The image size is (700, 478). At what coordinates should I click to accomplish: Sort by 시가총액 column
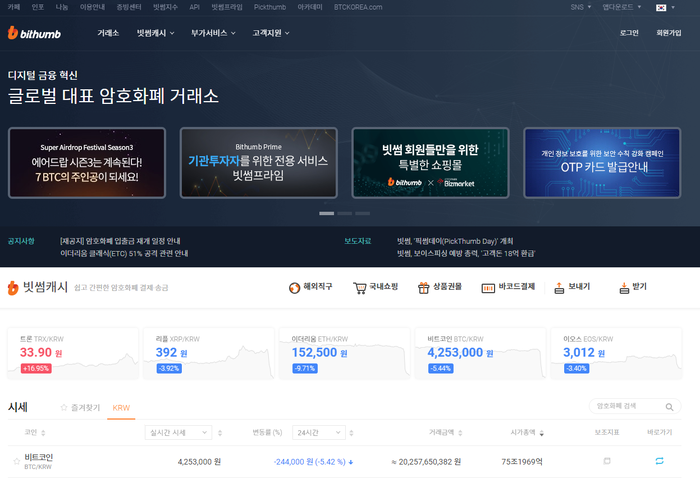tap(527, 432)
